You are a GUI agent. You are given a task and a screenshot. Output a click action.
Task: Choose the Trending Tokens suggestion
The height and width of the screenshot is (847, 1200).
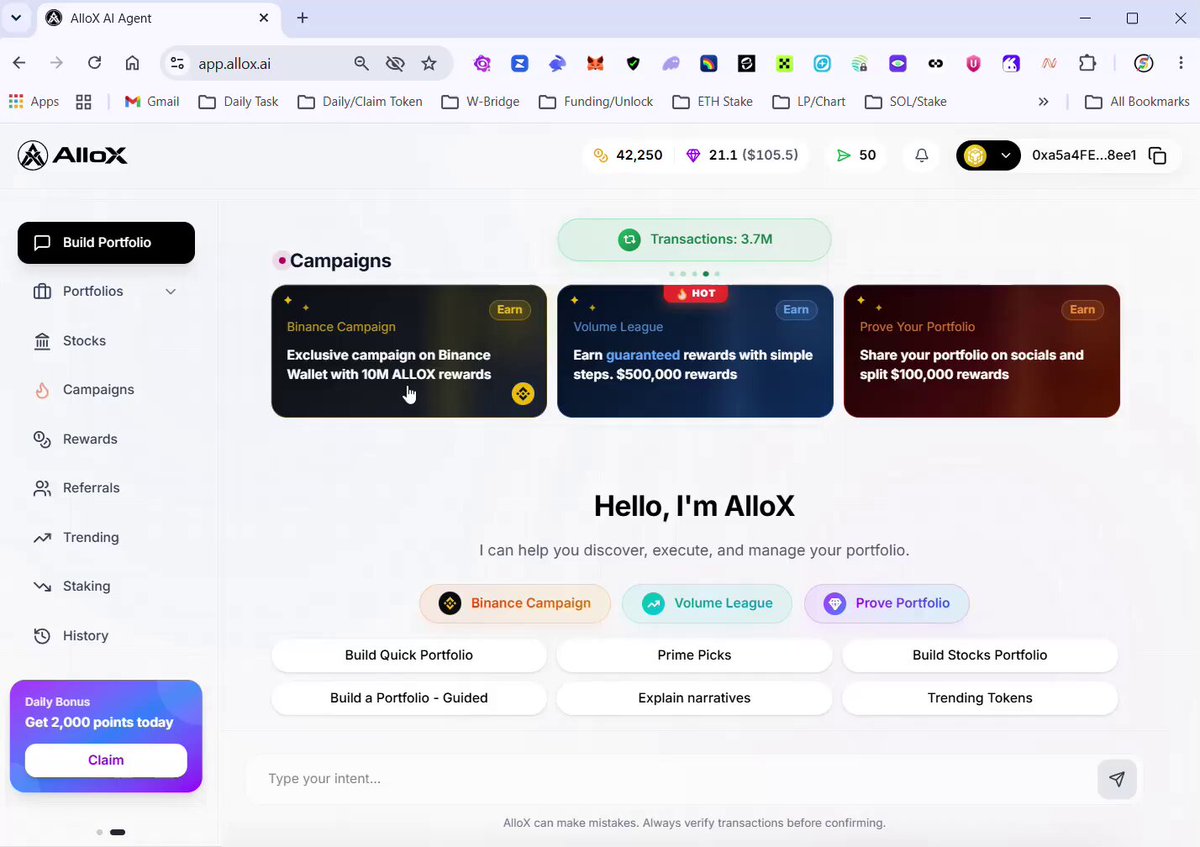tap(980, 698)
